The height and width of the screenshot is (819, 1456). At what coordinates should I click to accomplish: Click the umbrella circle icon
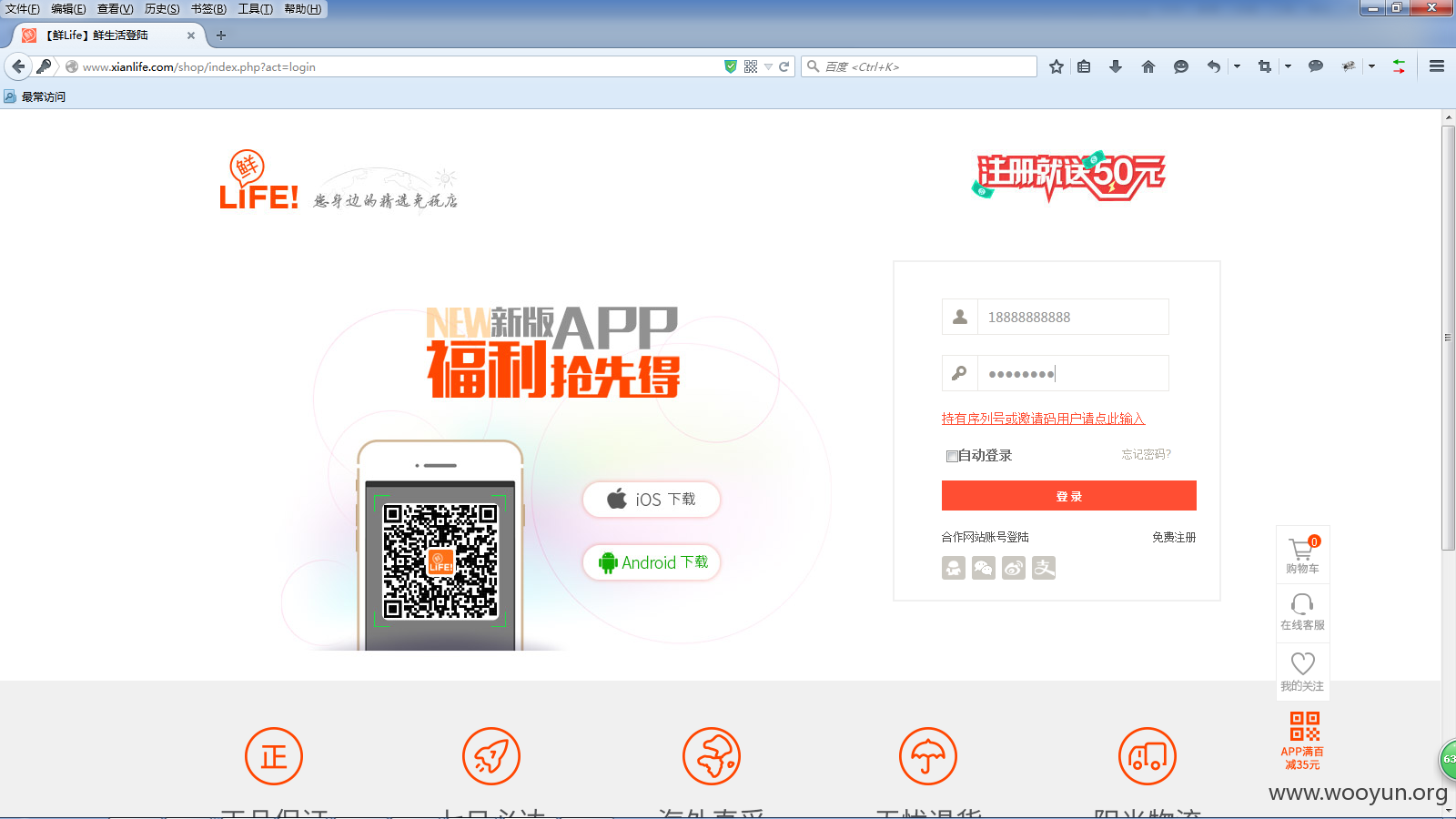point(928,756)
